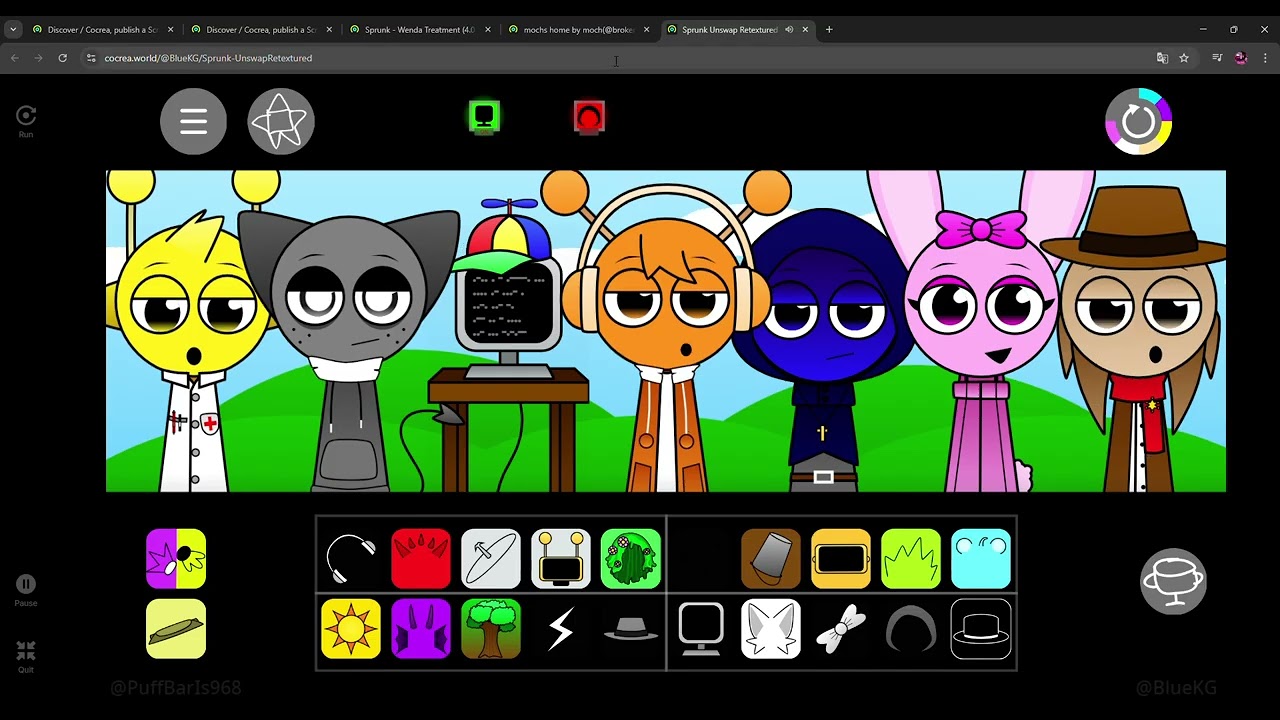View site information icon in address bar
Viewport: 1280px width, 720px height.
pos(91,58)
